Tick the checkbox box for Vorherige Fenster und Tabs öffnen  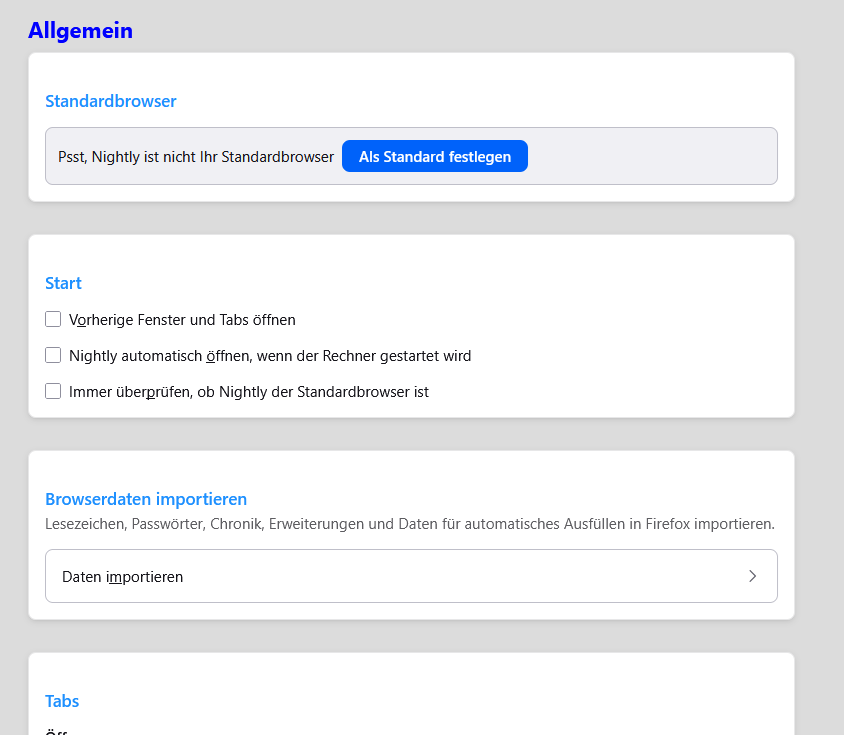click(53, 319)
